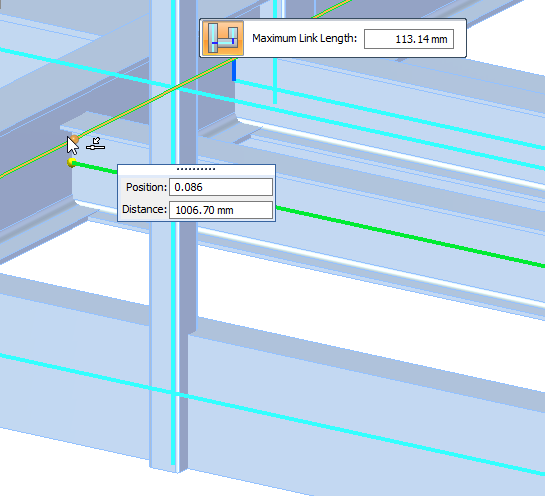Select the yellow endpoint sphere on green line

72,162
